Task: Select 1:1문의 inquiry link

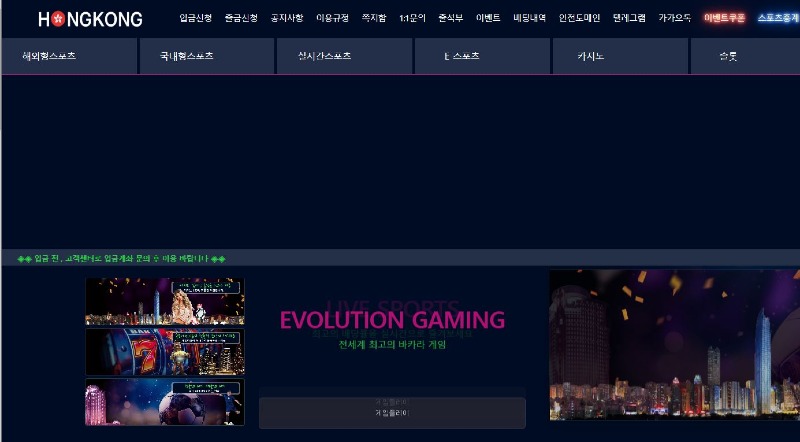Action: (412, 18)
